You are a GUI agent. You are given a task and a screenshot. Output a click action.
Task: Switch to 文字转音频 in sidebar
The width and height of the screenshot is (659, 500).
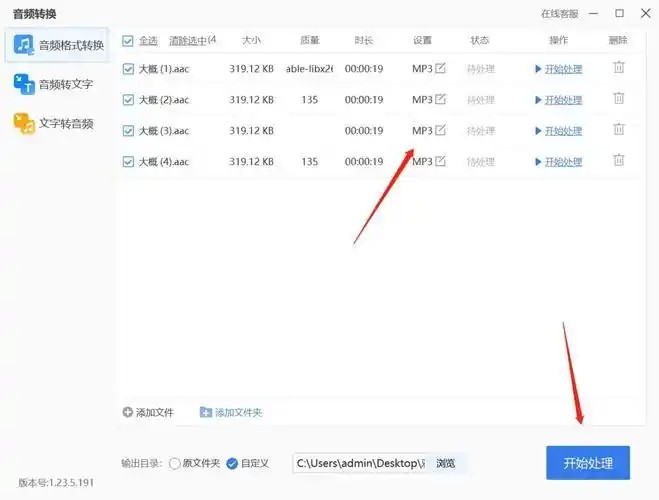53,124
